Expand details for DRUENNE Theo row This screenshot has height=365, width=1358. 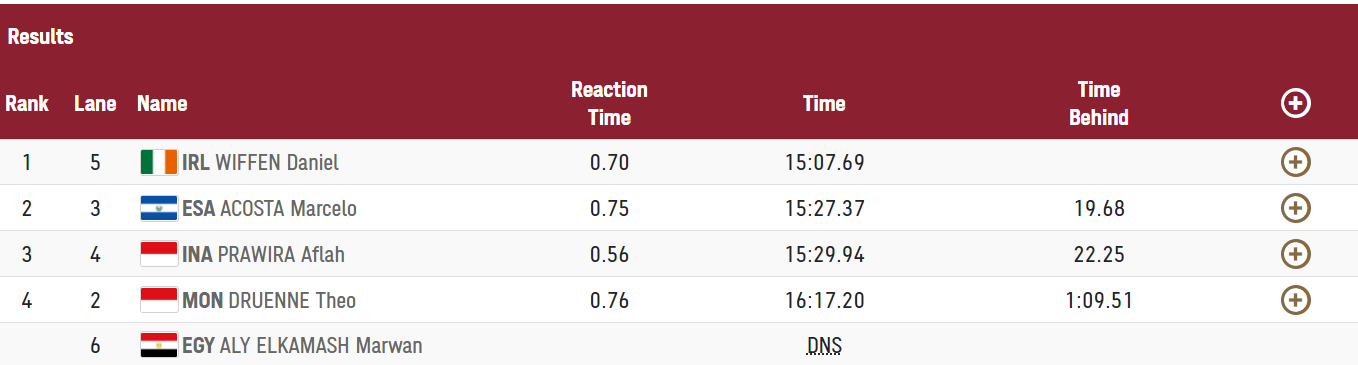(x=1295, y=300)
